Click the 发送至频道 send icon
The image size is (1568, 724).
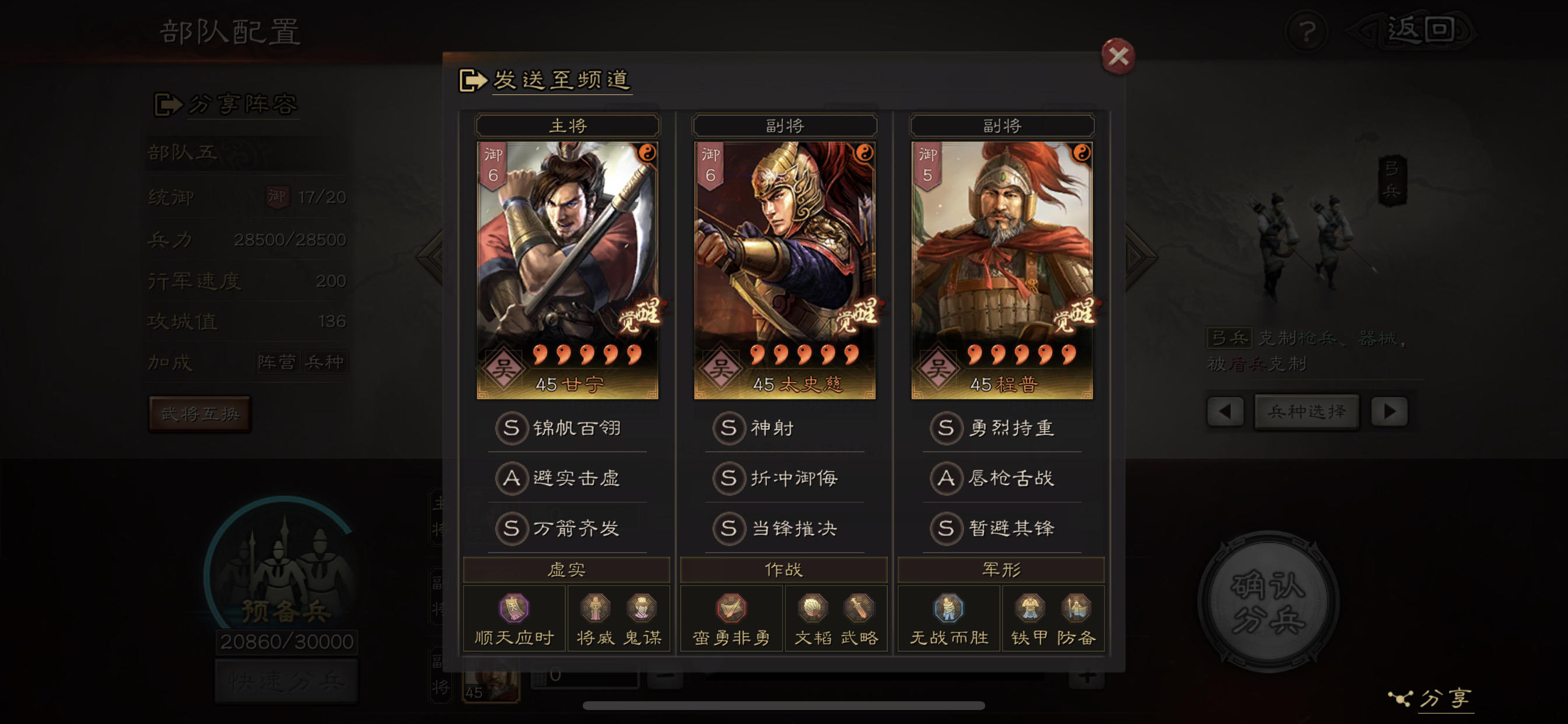coord(473,80)
